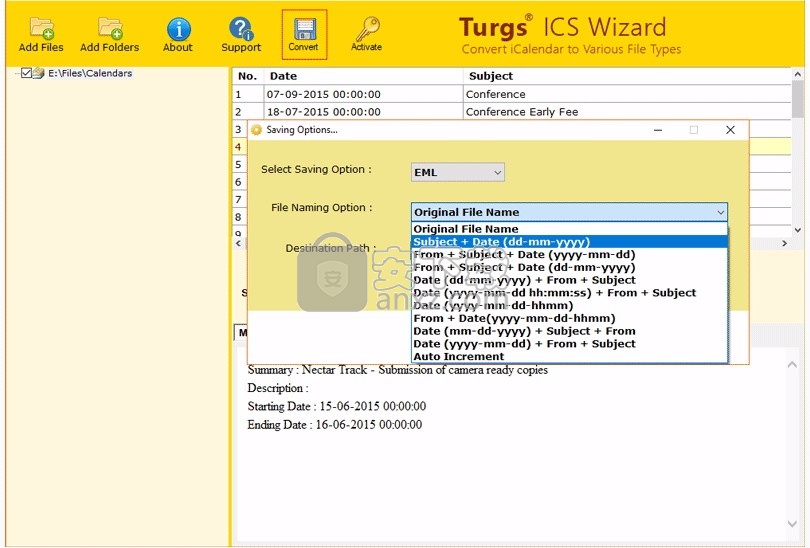Click the Activate key icon
This screenshot has height=548, width=810.
367,35
